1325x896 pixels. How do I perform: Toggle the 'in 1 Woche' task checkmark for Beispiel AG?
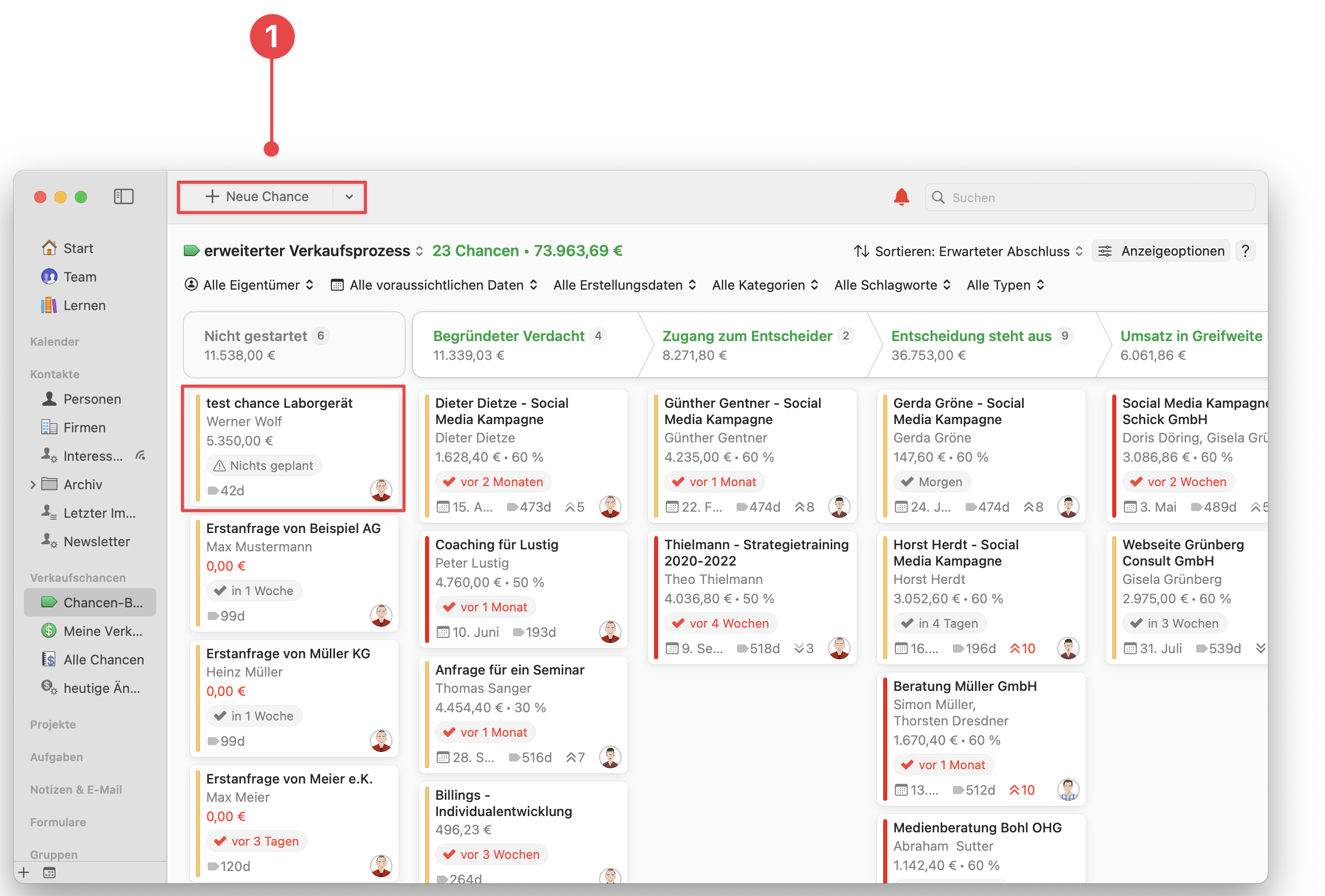pos(220,591)
